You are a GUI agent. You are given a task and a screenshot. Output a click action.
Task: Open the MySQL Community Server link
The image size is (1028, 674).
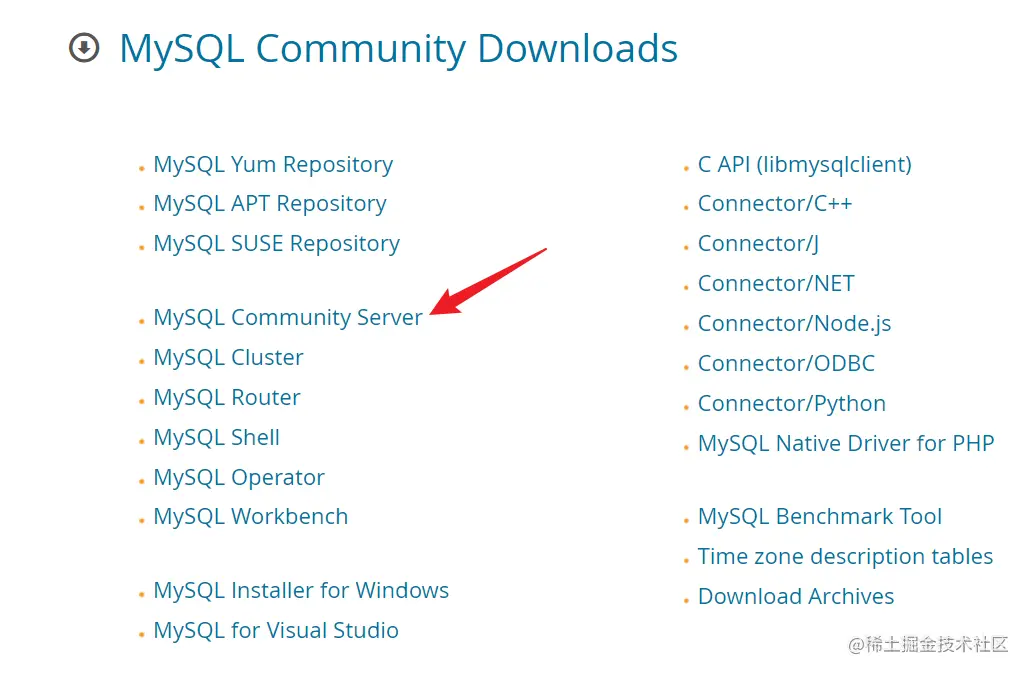[x=287, y=317]
